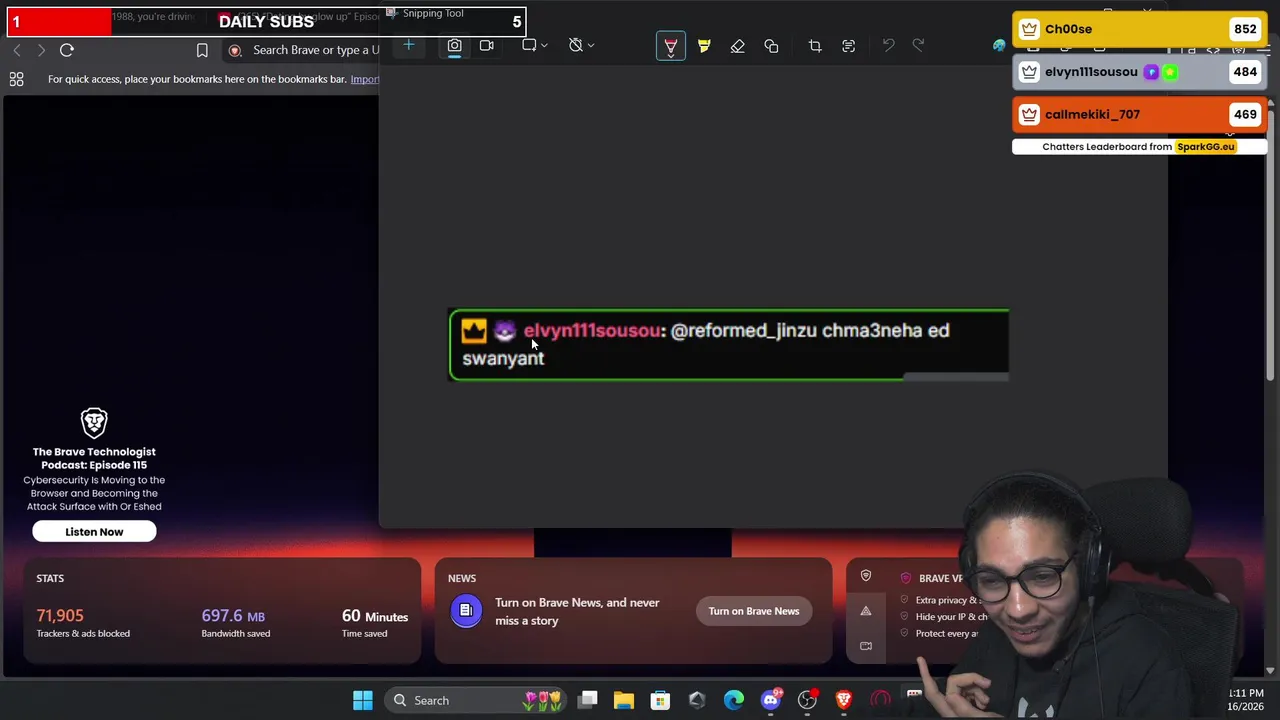The height and width of the screenshot is (720, 1280).
Task: Open the Windows Start menu
Action: (x=363, y=700)
